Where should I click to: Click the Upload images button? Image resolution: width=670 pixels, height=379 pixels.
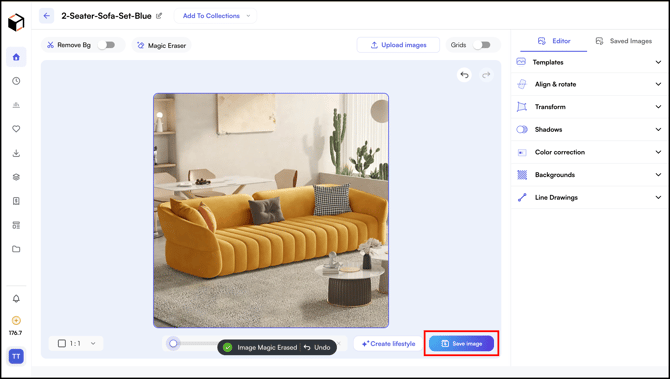click(398, 45)
